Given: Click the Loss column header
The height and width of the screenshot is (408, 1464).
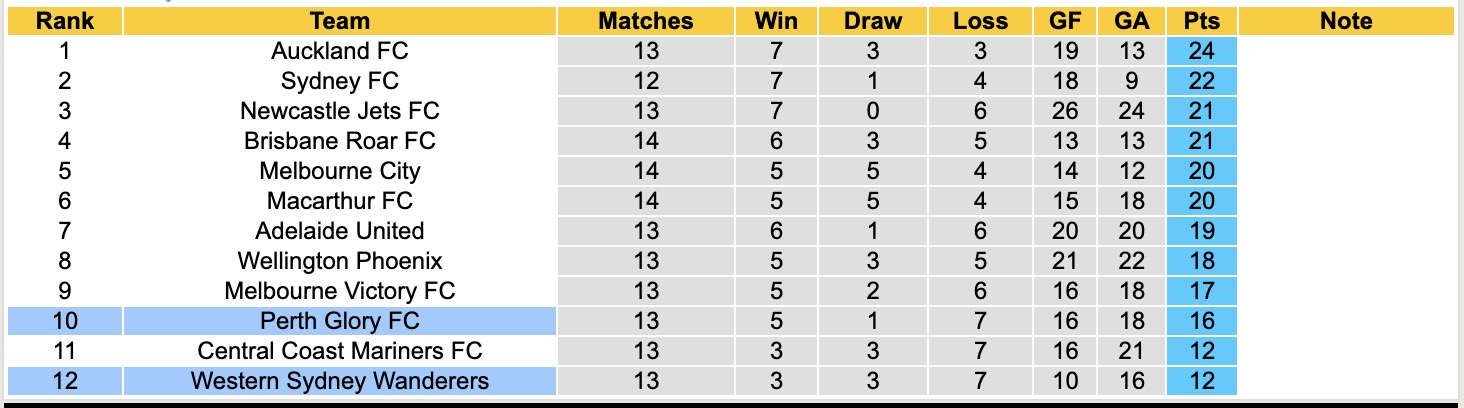Looking at the screenshot, I should [980, 21].
